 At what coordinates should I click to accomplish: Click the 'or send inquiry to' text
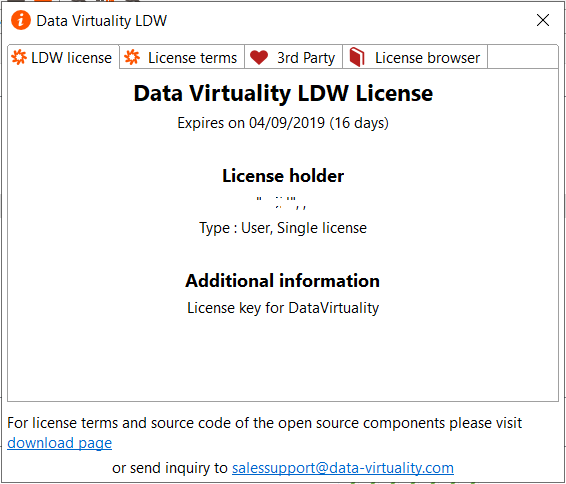pyautogui.click(x=170, y=468)
